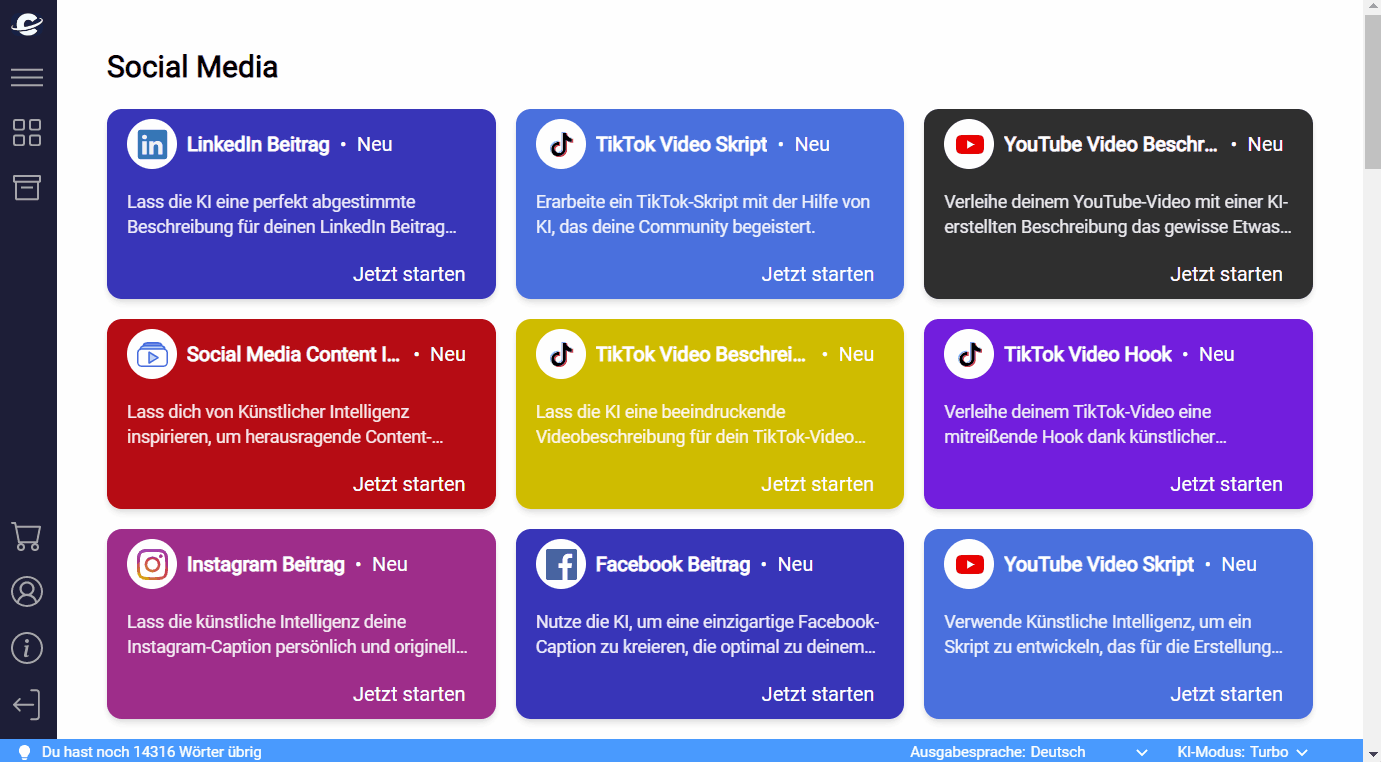Start the LinkedIn Beitrag via Jetzt starten

tap(409, 274)
